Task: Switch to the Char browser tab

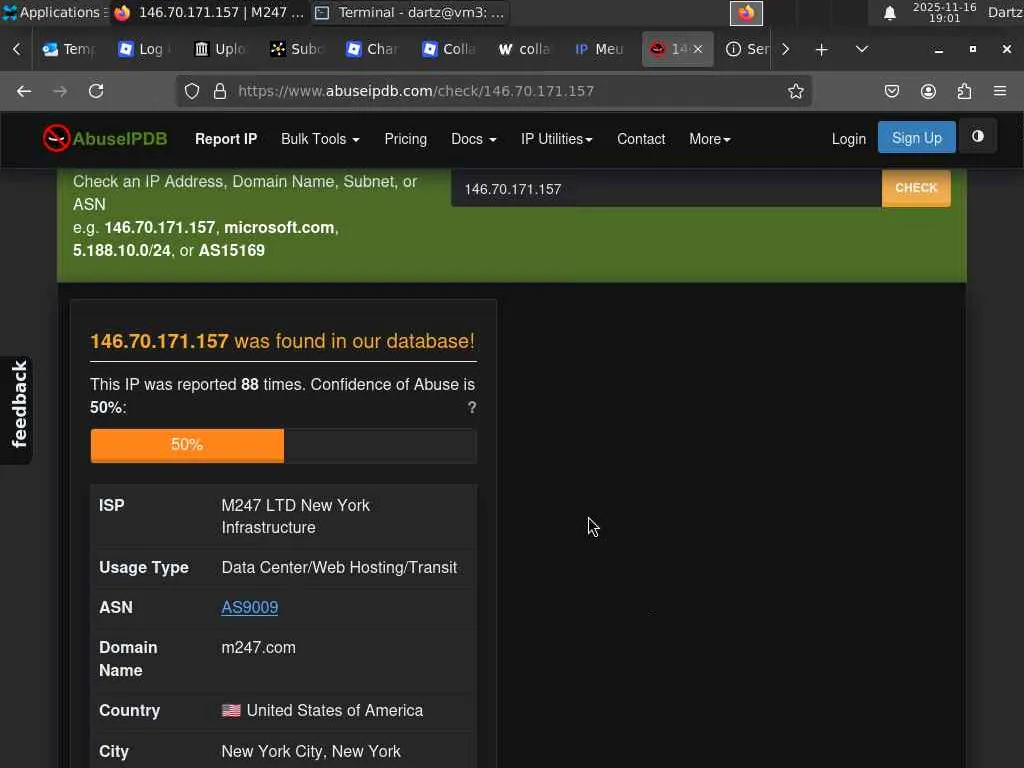Action: pyautogui.click(x=373, y=50)
